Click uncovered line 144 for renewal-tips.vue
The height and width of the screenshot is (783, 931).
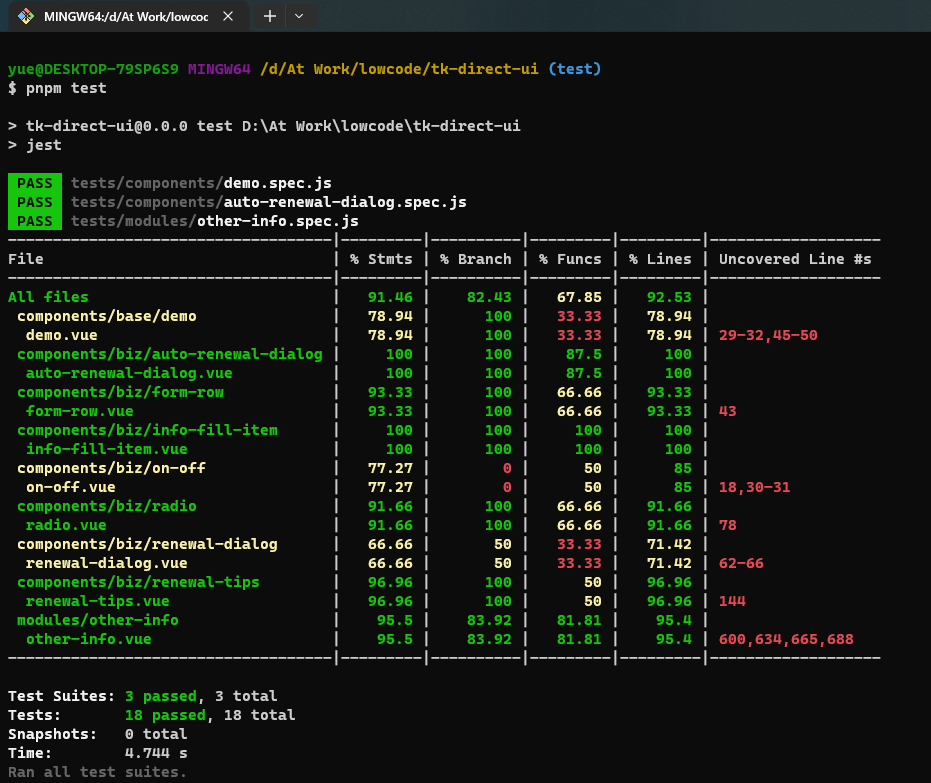coord(732,601)
